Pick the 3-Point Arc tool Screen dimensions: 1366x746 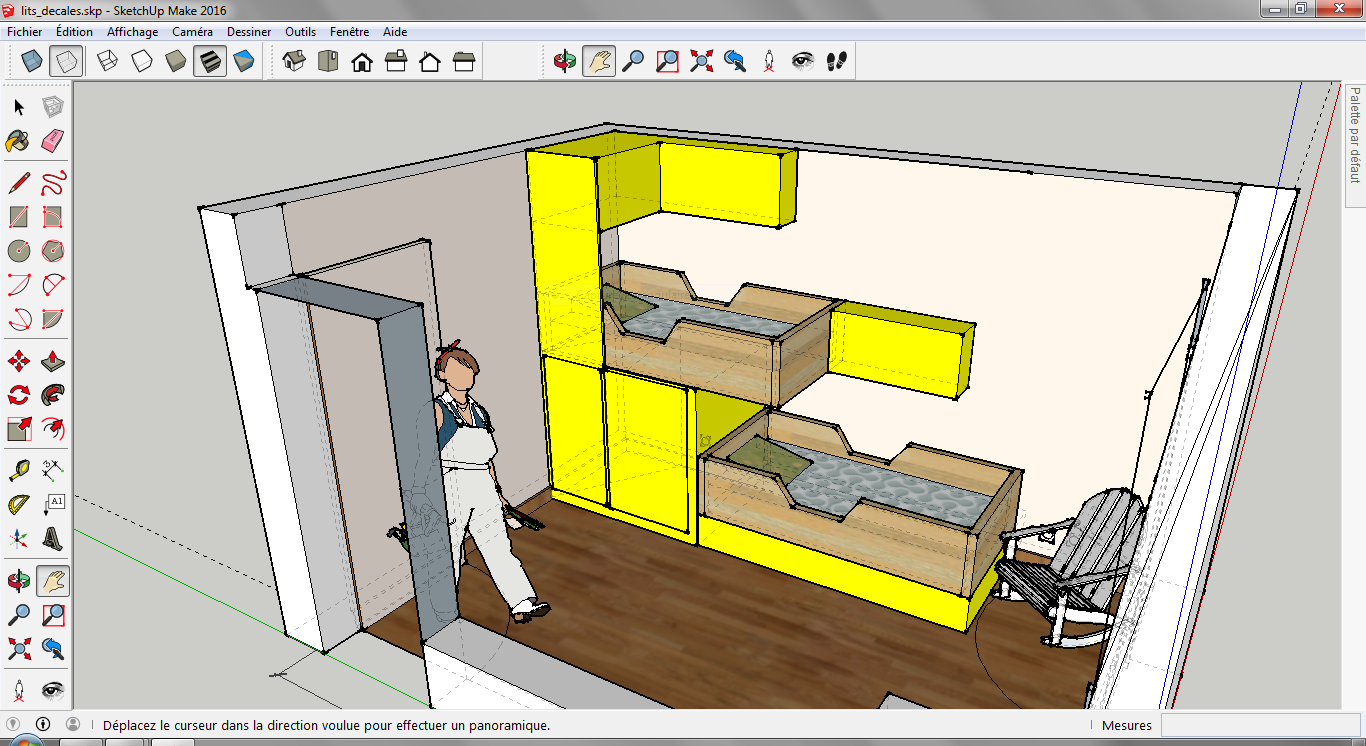click(x=19, y=319)
